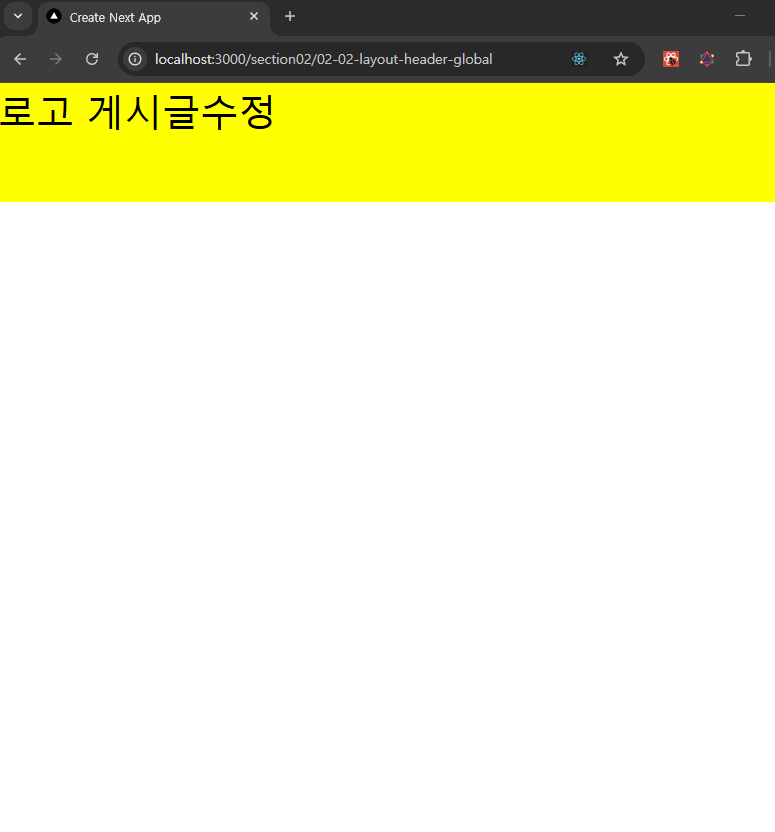Reload the current page
The height and width of the screenshot is (832, 775).
tap(92, 59)
